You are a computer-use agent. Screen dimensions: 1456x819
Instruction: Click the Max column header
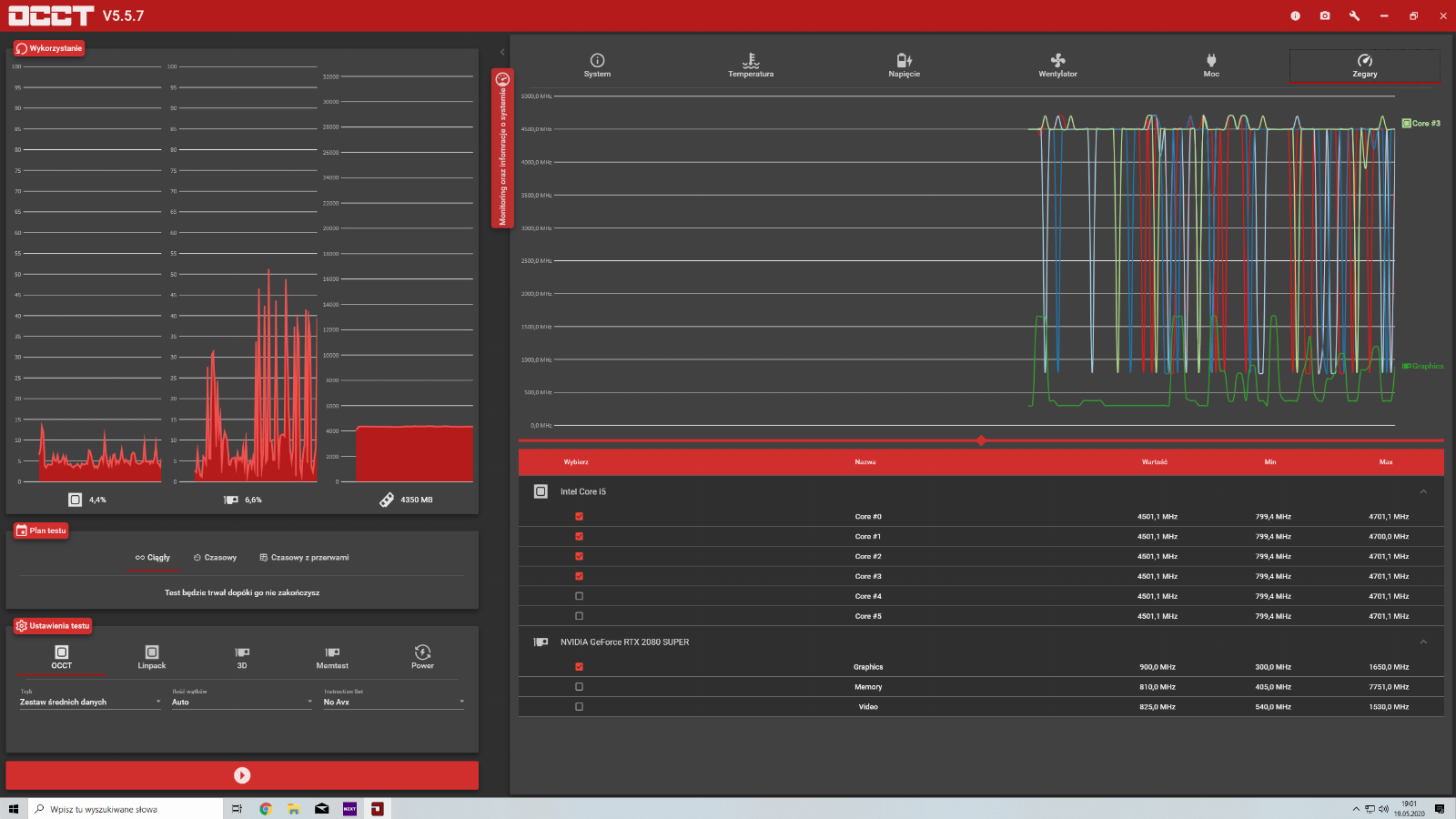(1386, 462)
